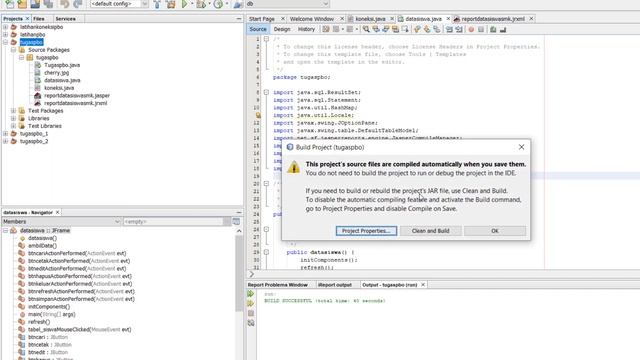Click Clean and Build button in dialog

coord(431,231)
